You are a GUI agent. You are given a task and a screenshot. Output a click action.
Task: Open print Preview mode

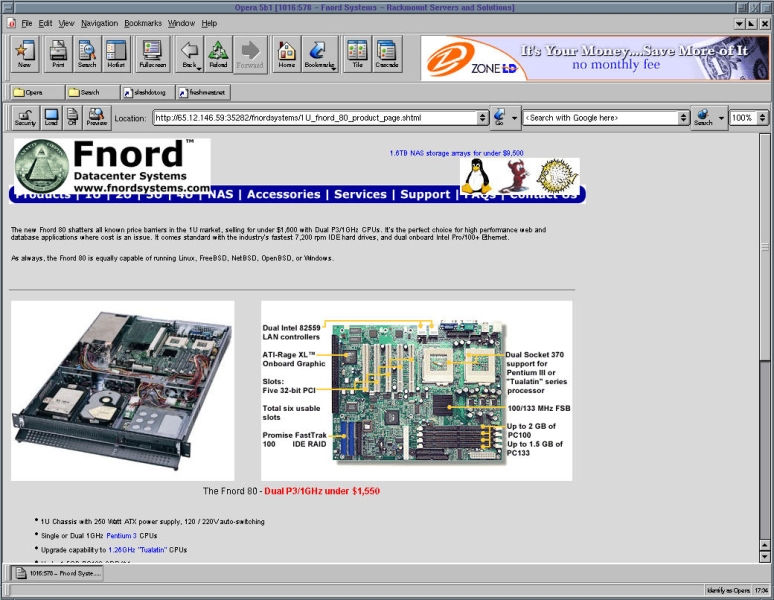click(x=97, y=118)
